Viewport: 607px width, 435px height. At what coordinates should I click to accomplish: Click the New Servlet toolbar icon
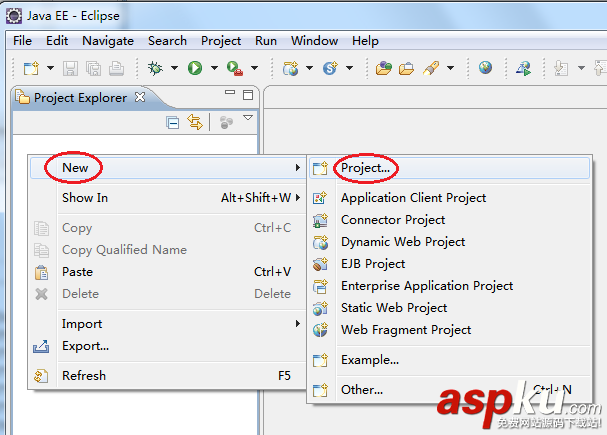330,68
